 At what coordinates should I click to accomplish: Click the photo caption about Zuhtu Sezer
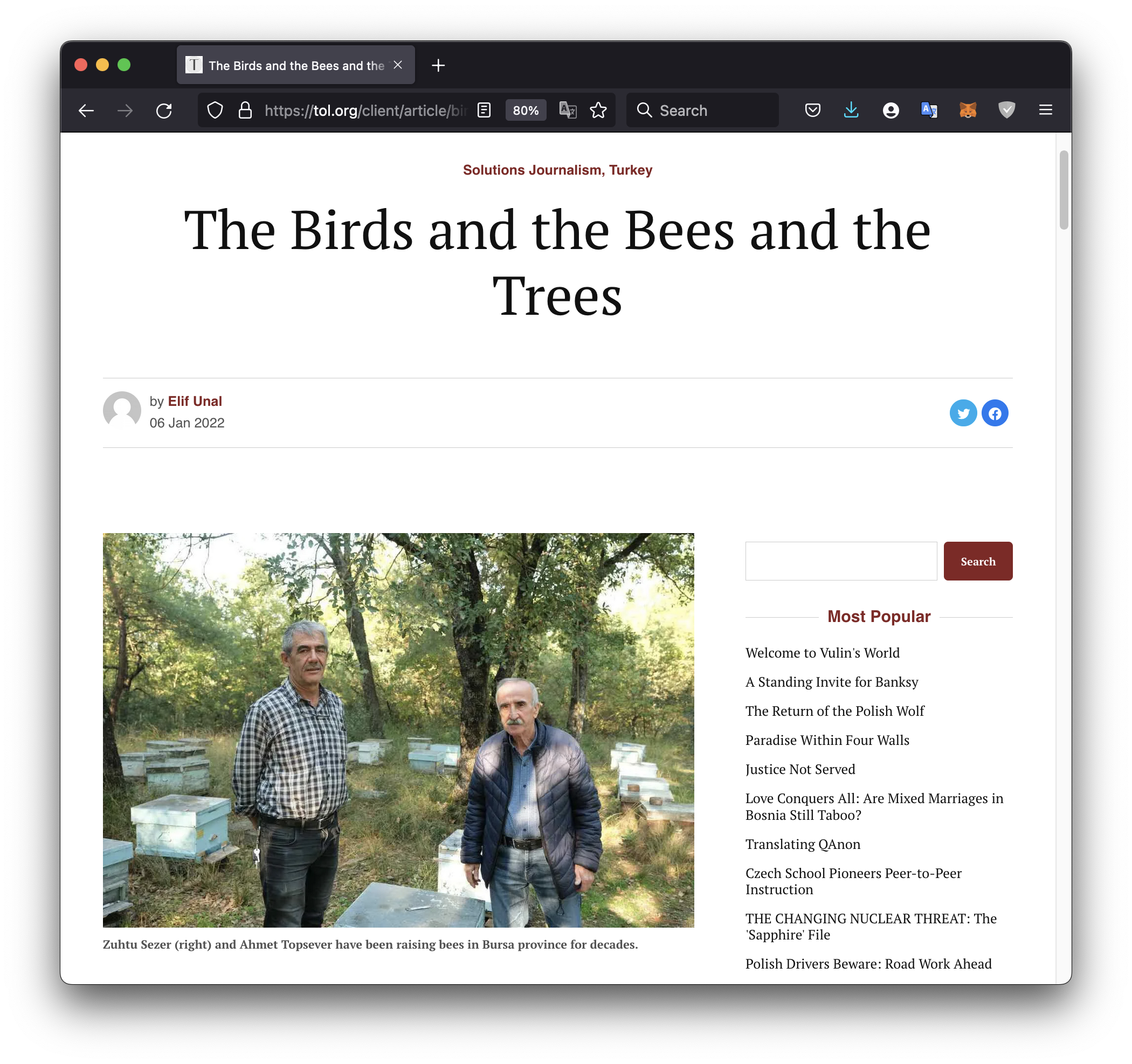click(370, 944)
